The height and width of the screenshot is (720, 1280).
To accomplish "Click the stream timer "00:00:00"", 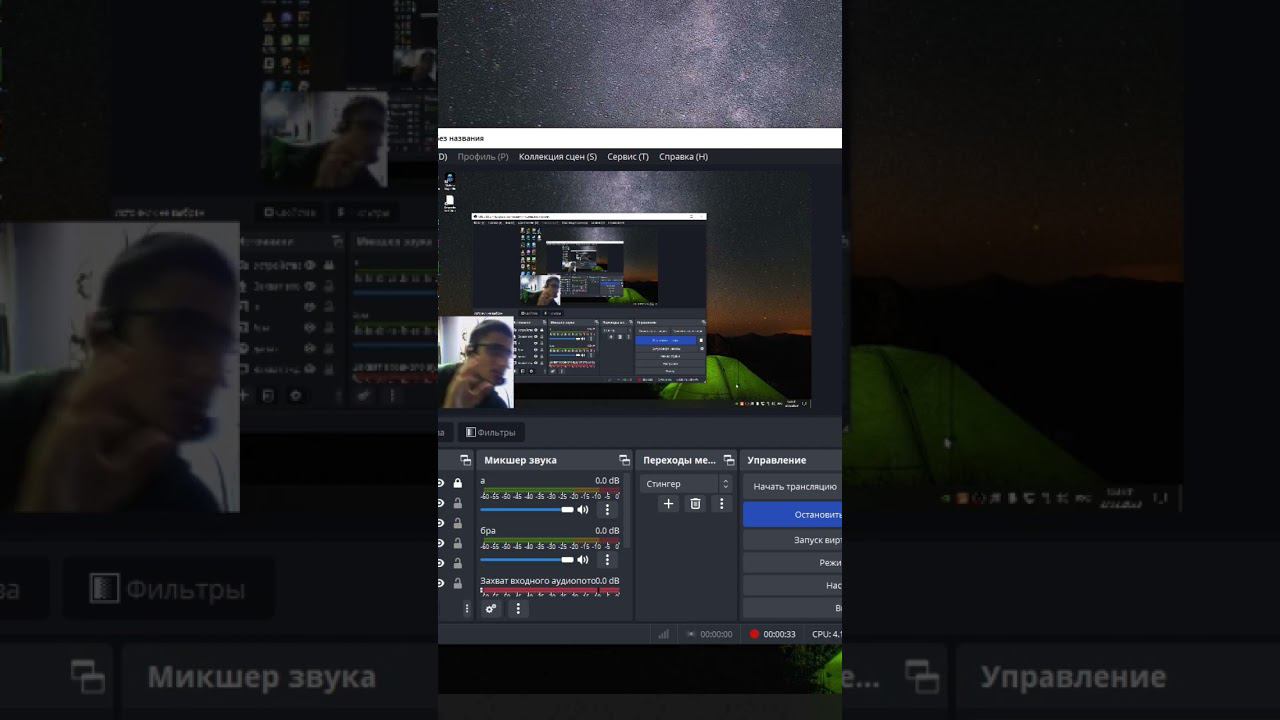I will tap(716, 634).
